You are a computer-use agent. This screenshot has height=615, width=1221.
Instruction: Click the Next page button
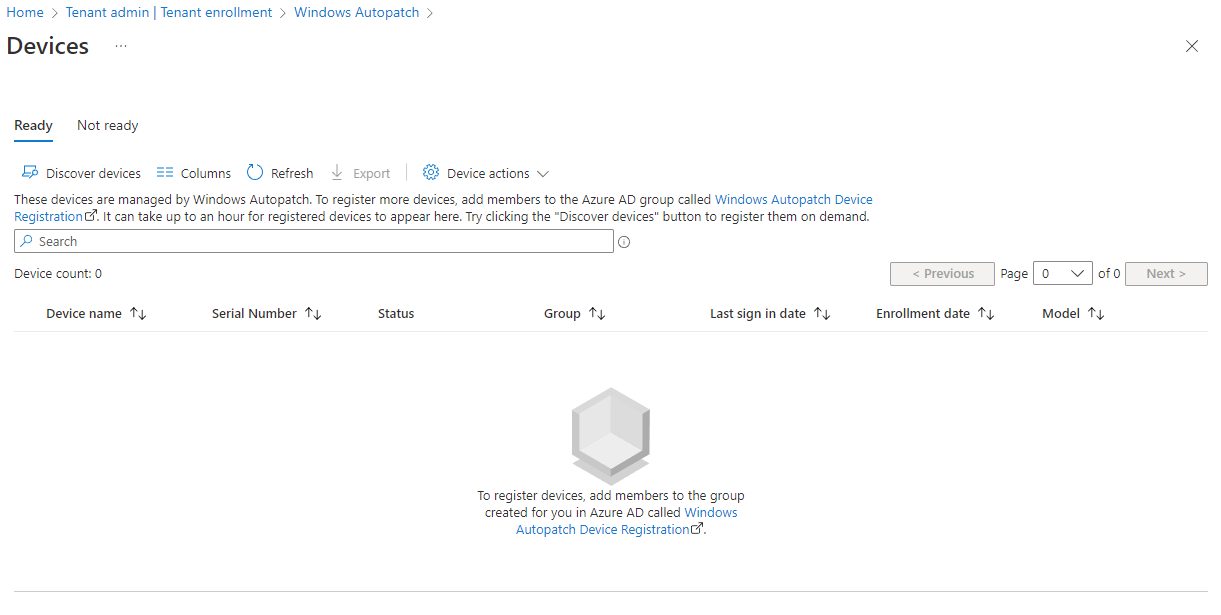point(1166,274)
